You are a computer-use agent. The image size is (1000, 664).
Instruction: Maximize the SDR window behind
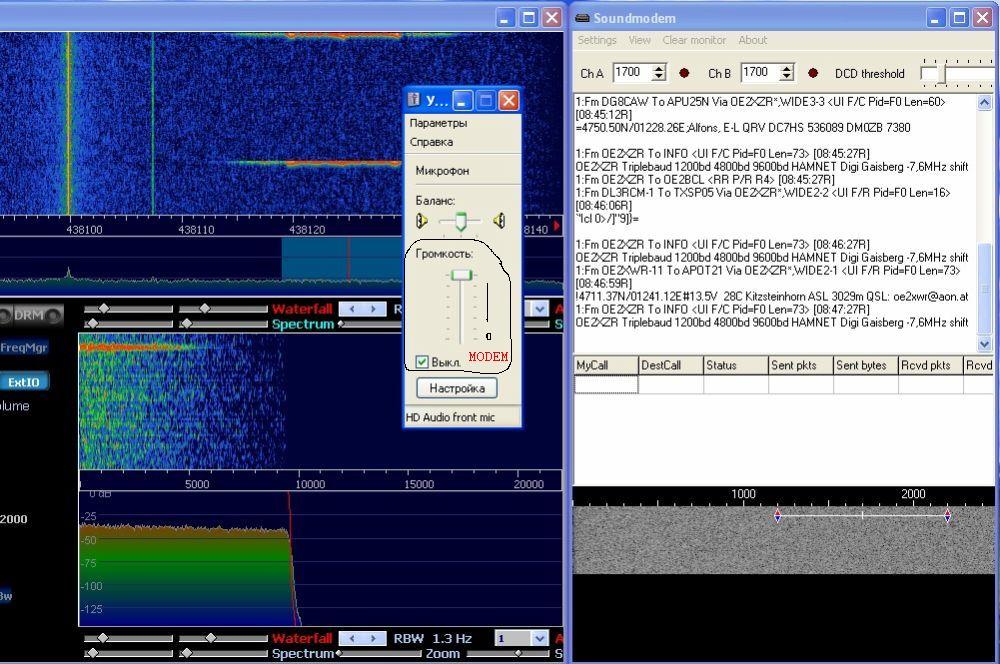coord(529,18)
